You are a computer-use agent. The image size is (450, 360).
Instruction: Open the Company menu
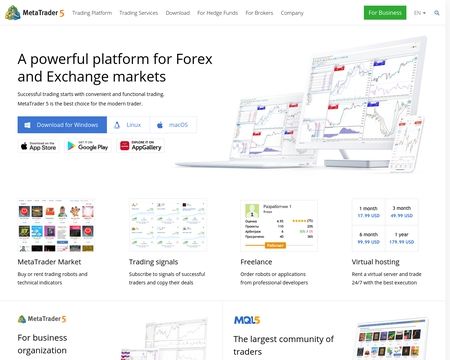coord(292,13)
